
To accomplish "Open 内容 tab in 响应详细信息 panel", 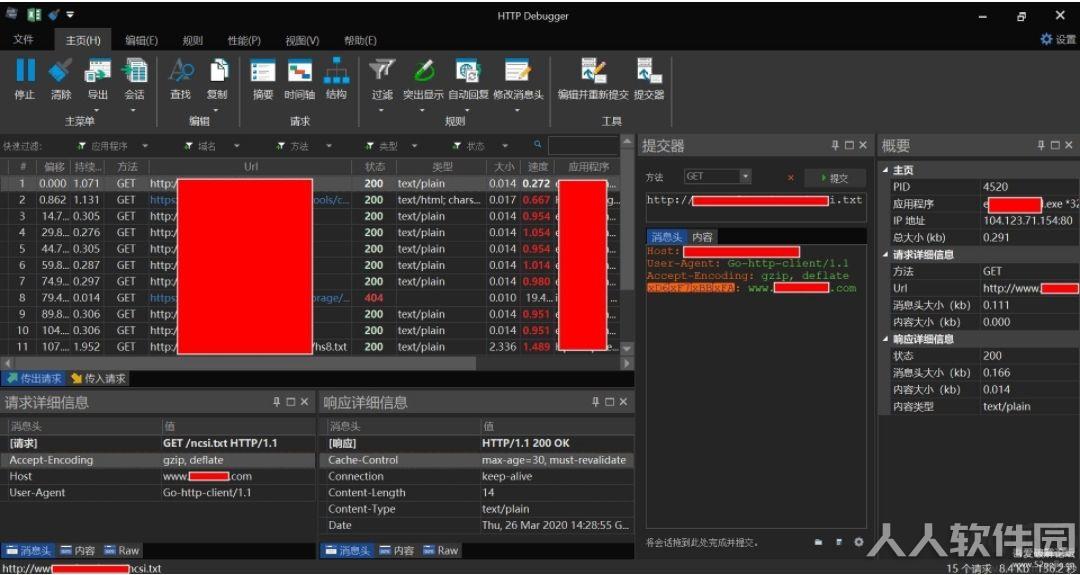I will tap(396, 550).
